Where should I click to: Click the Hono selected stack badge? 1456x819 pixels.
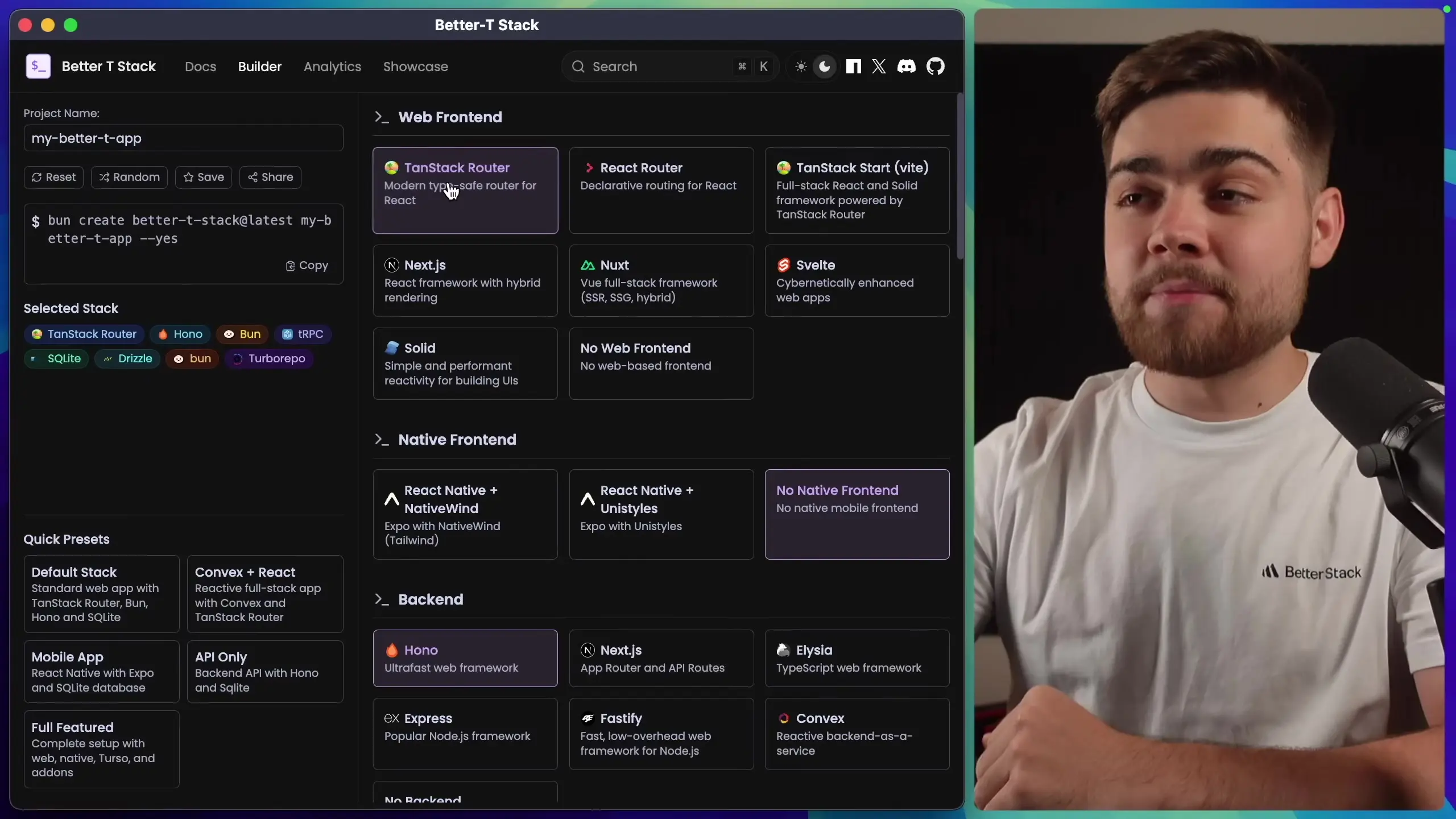[180, 334]
